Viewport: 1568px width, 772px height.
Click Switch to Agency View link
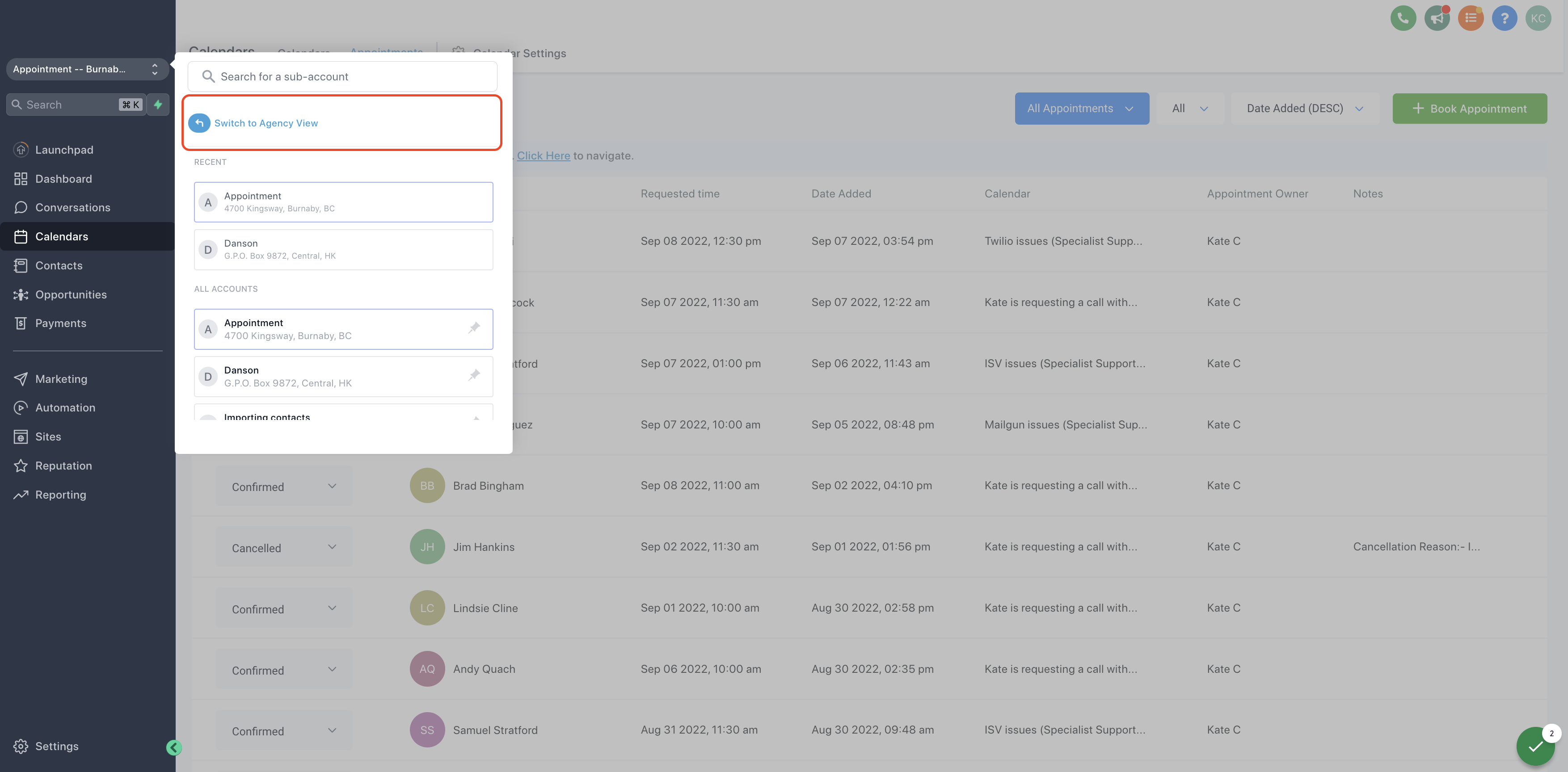click(266, 123)
